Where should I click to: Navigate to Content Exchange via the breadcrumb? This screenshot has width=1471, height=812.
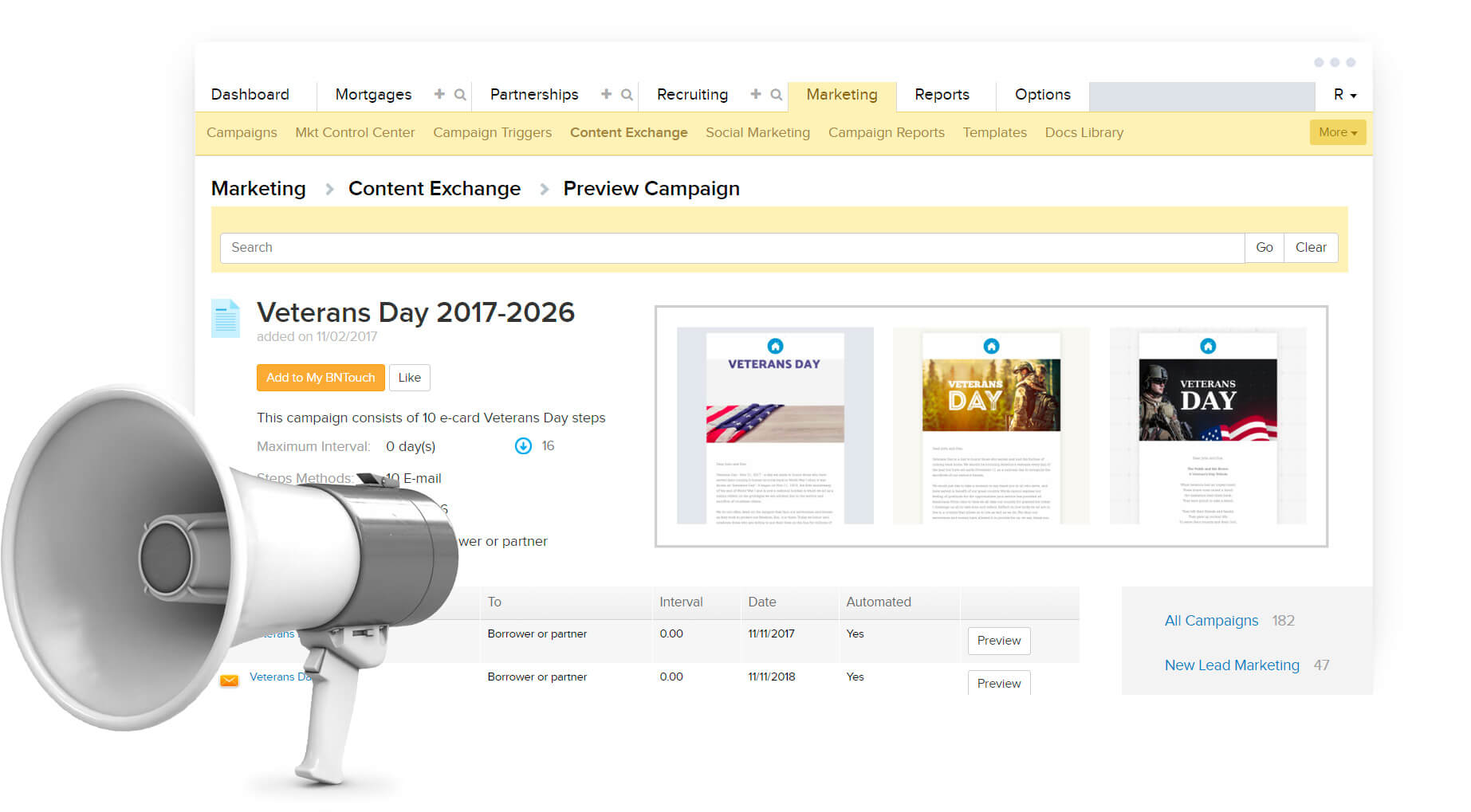point(434,188)
